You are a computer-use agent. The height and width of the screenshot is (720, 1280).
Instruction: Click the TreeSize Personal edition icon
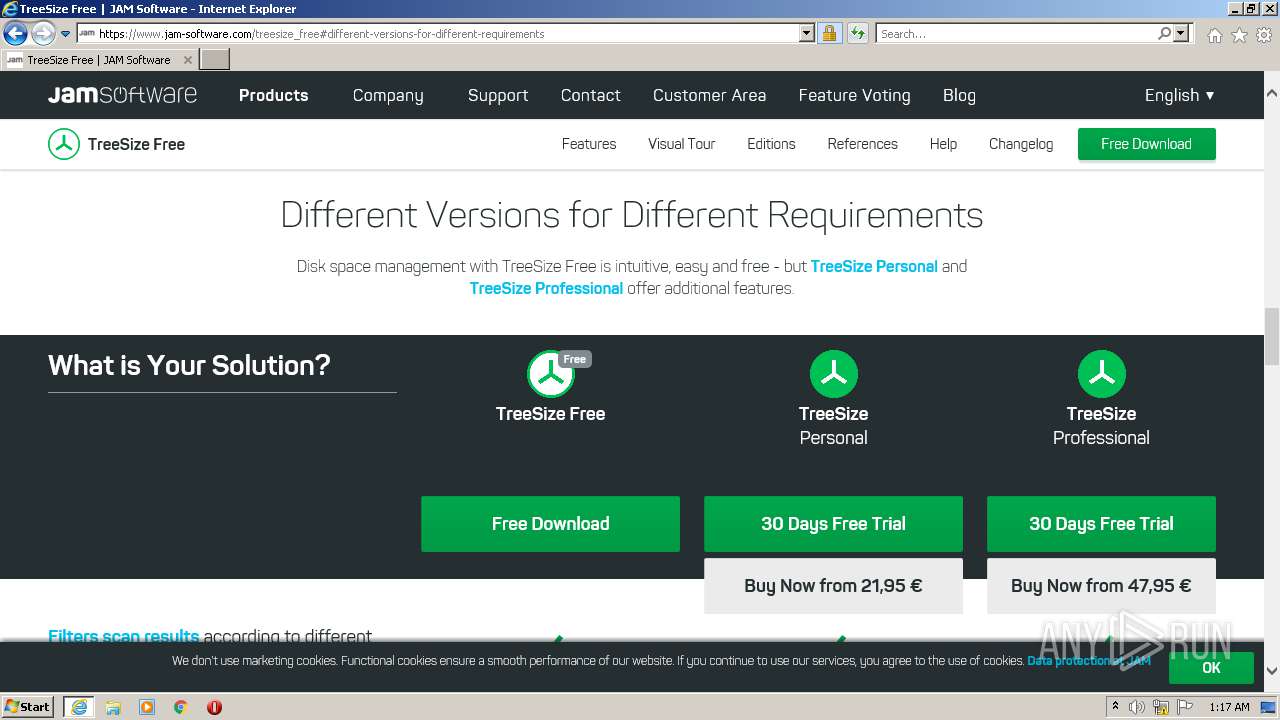[x=833, y=374]
